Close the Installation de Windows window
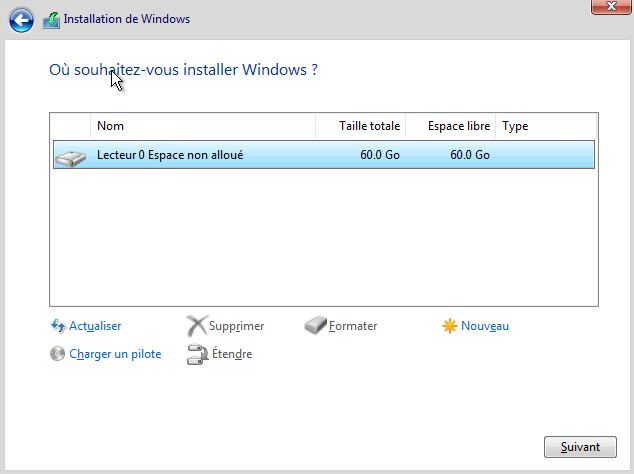The height and width of the screenshot is (474, 634). [611, 6]
